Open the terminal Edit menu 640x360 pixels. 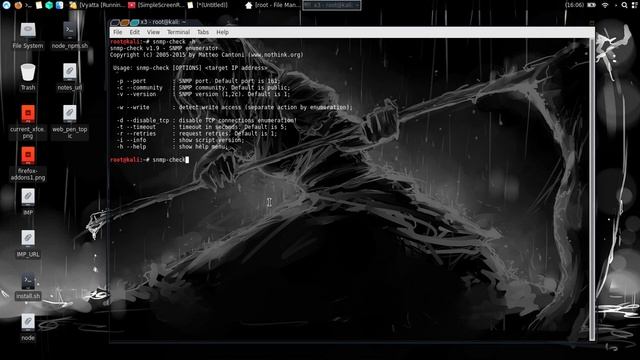pyautogui.click(x=134, y=32)
